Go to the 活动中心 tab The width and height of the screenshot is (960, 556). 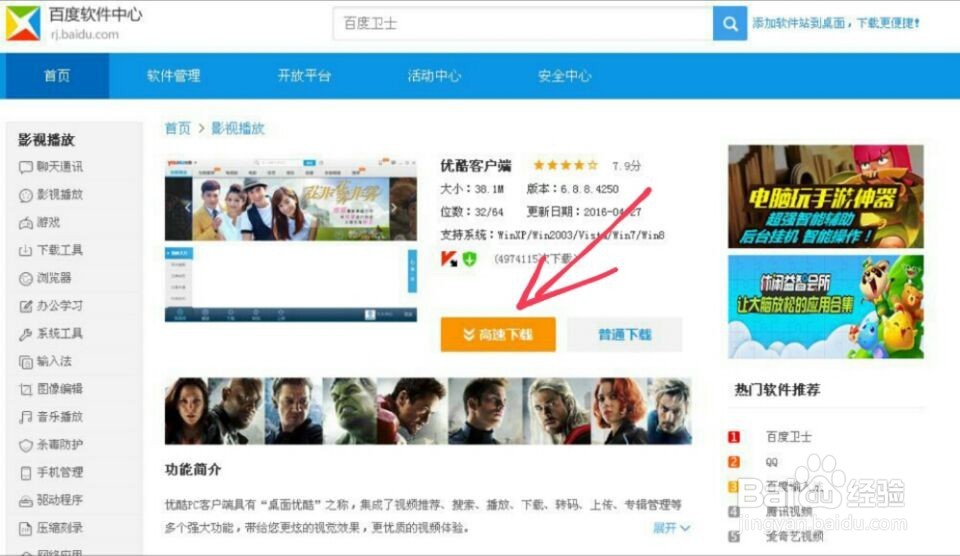pos(435,76)
